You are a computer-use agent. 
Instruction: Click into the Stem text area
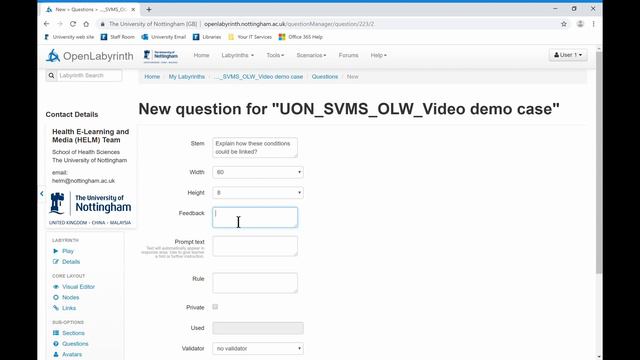pyautogui.click(x=255, y=148)
